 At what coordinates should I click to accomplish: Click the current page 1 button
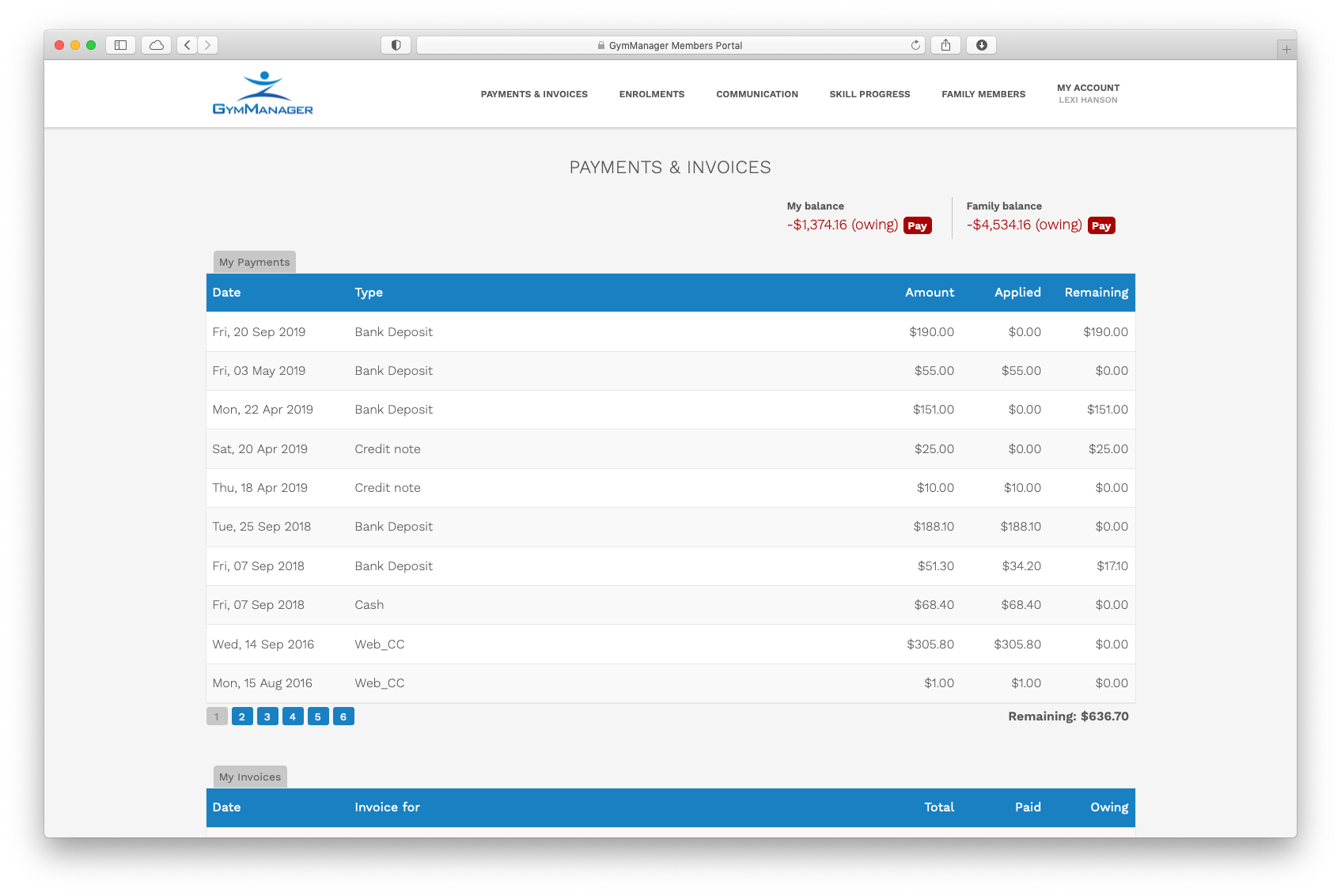click(217, 716)
